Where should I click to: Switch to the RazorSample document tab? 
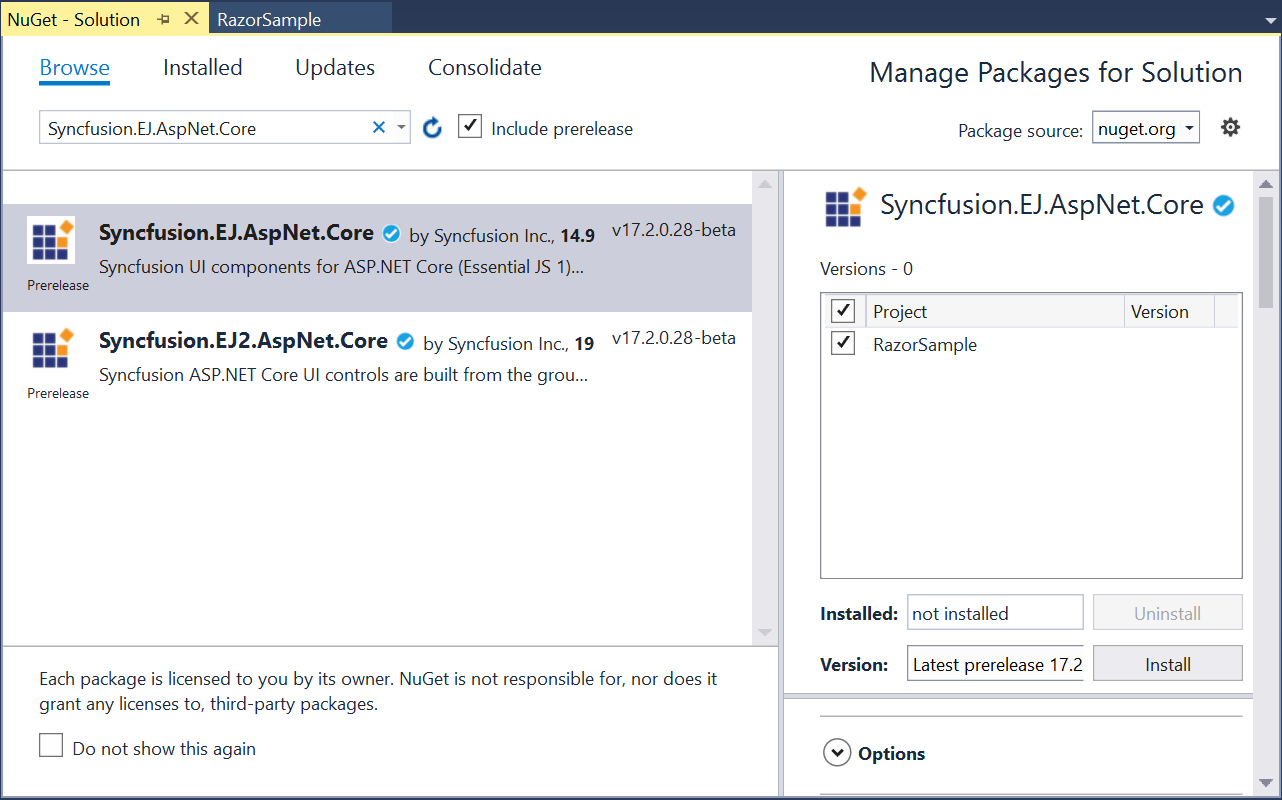click(x=269, y=20)
